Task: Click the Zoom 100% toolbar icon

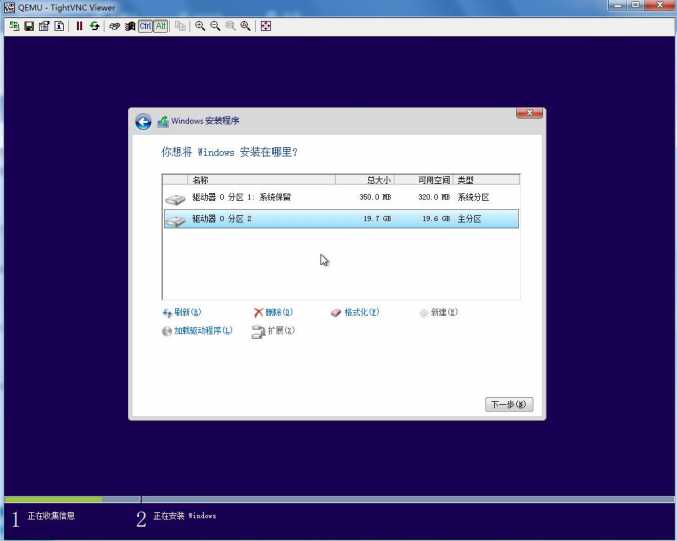Action: (x=230, y=26)
